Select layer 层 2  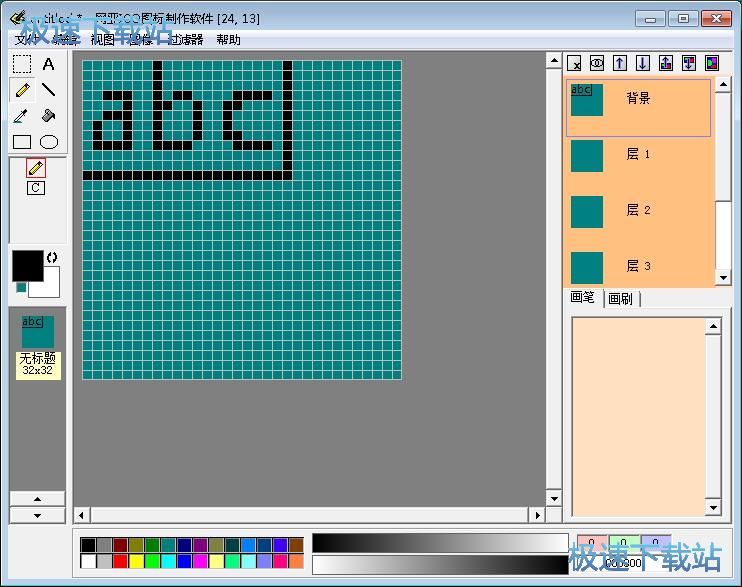[639, 211]
